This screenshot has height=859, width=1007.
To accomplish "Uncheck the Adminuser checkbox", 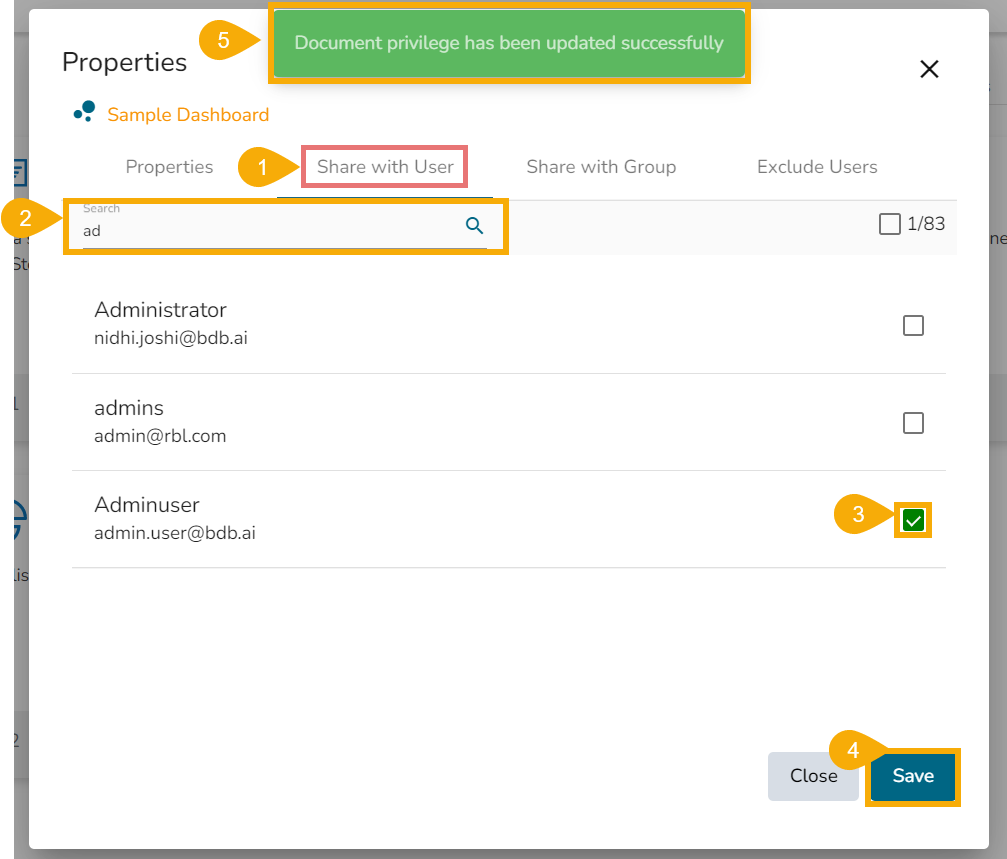I will tap(913, 520).
